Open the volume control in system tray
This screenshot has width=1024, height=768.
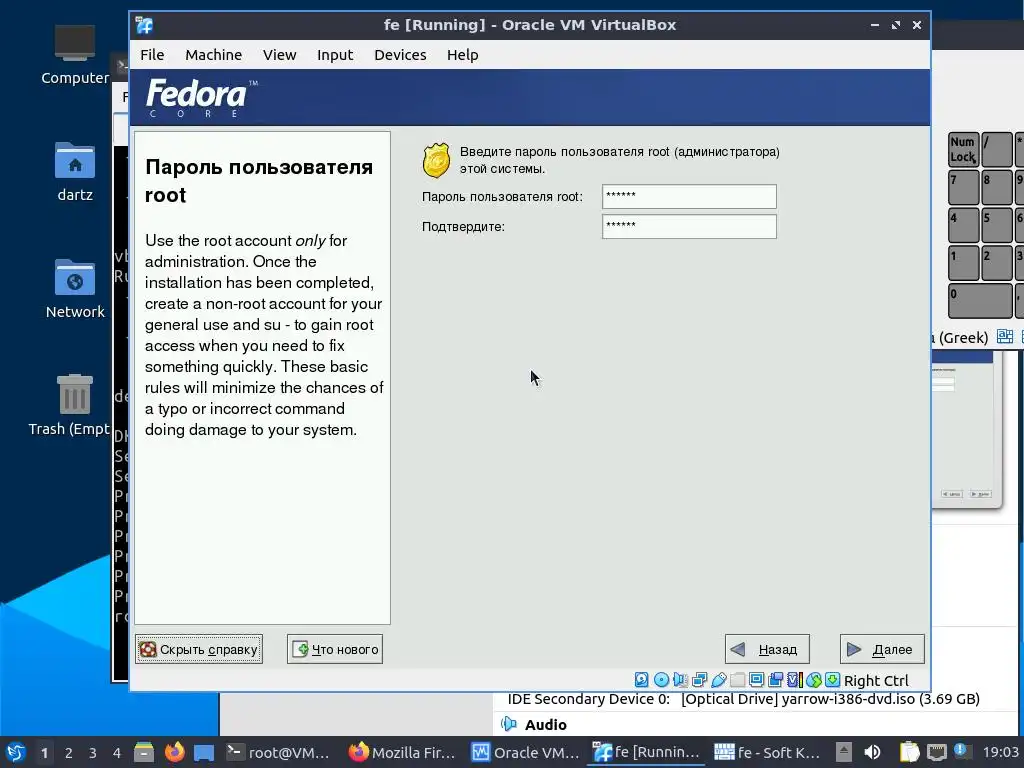(x=872, y=752)
